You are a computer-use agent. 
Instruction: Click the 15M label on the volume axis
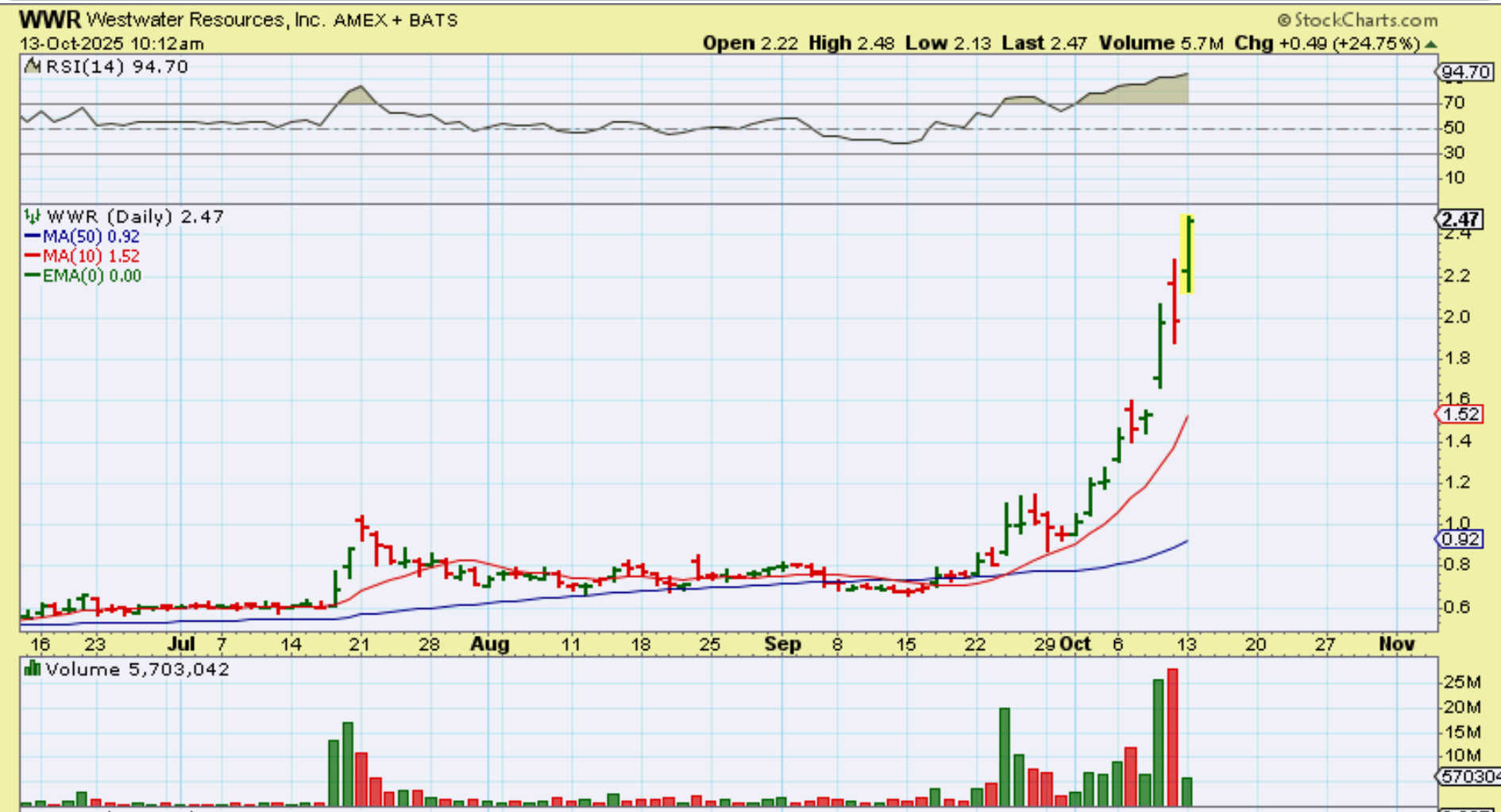(x=1463, y=731)
